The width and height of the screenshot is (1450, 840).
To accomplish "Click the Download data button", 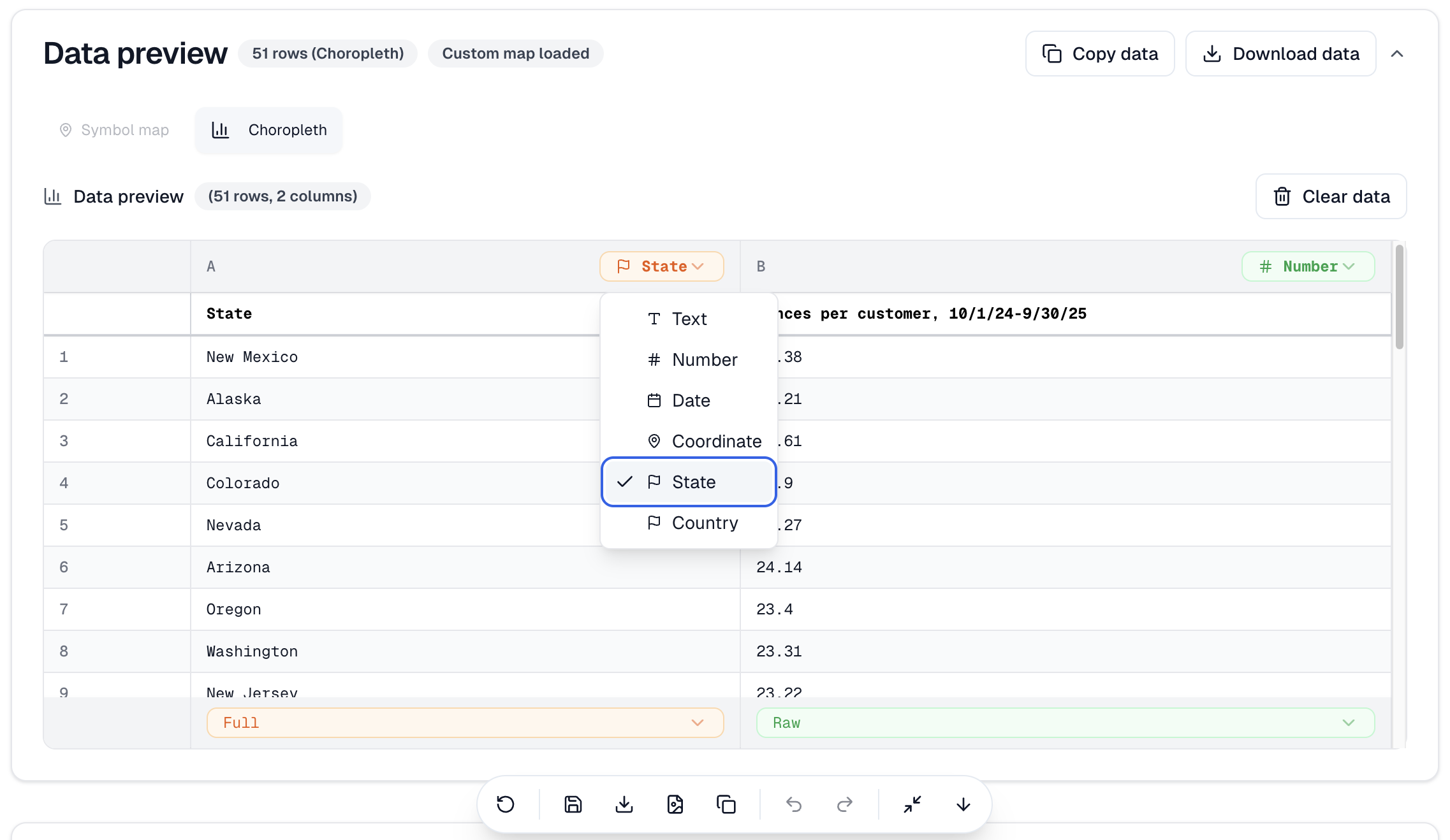I will pos(1280,54).
